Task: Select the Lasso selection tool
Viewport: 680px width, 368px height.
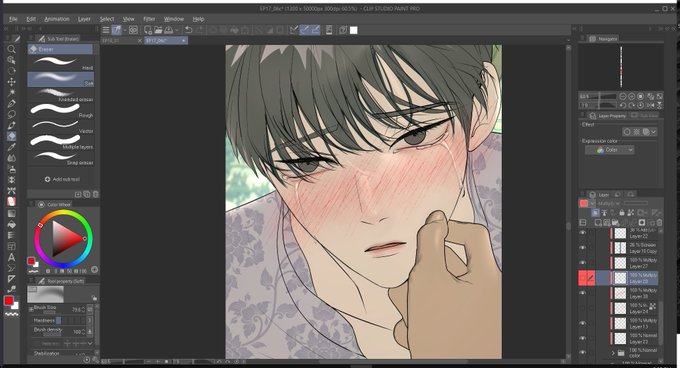Action: [x=12, y=114]
